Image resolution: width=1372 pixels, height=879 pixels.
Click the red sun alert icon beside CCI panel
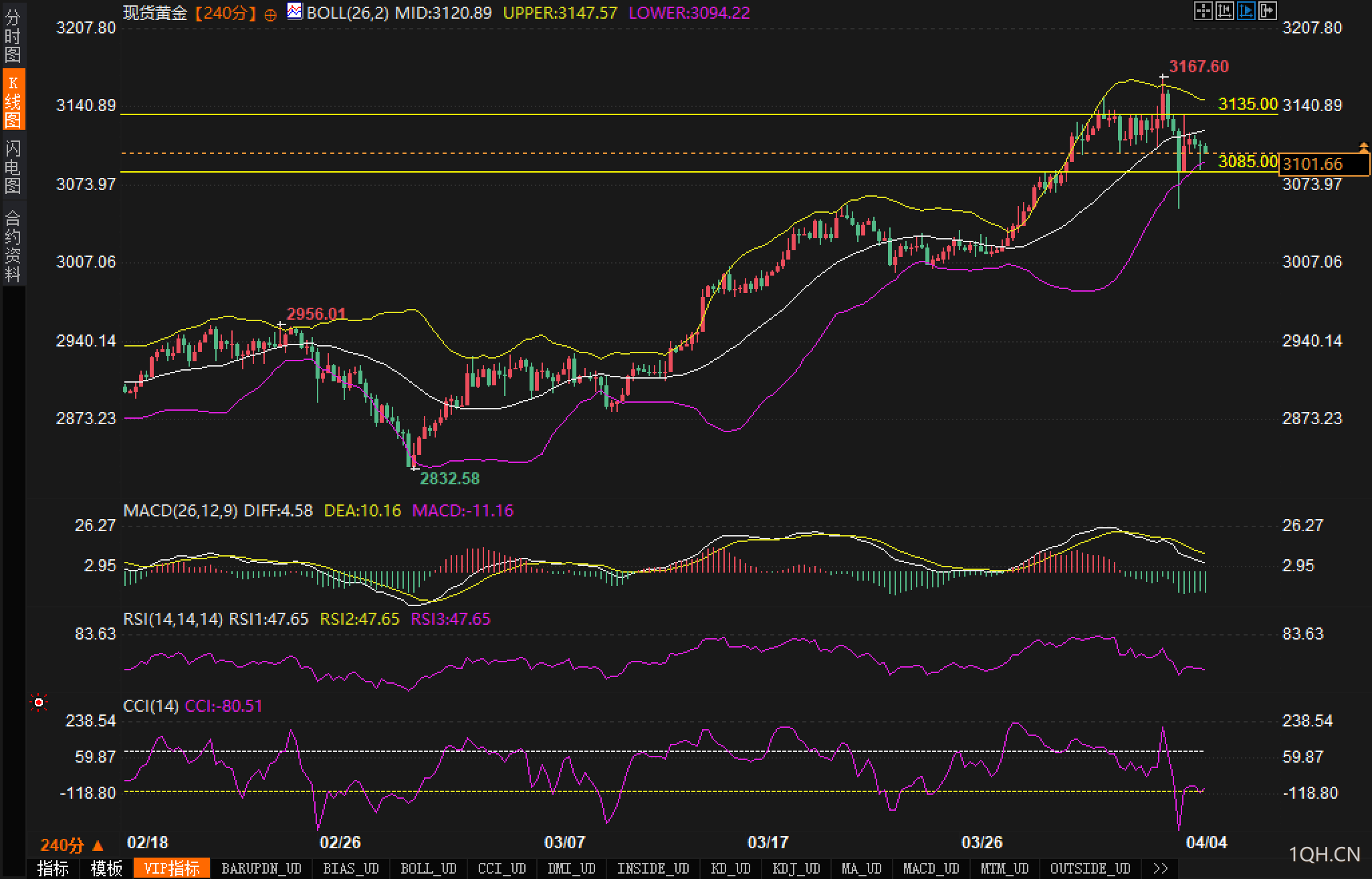[x=39, y=702]
